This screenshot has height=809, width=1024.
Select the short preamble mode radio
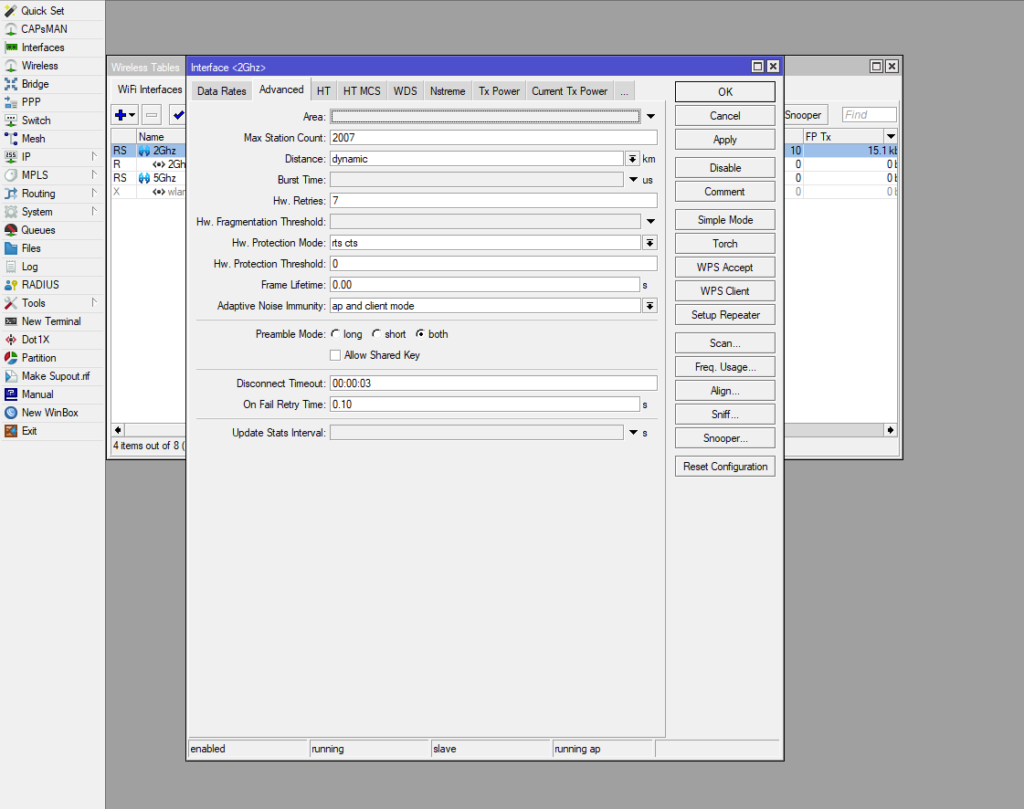coord(376,334)
